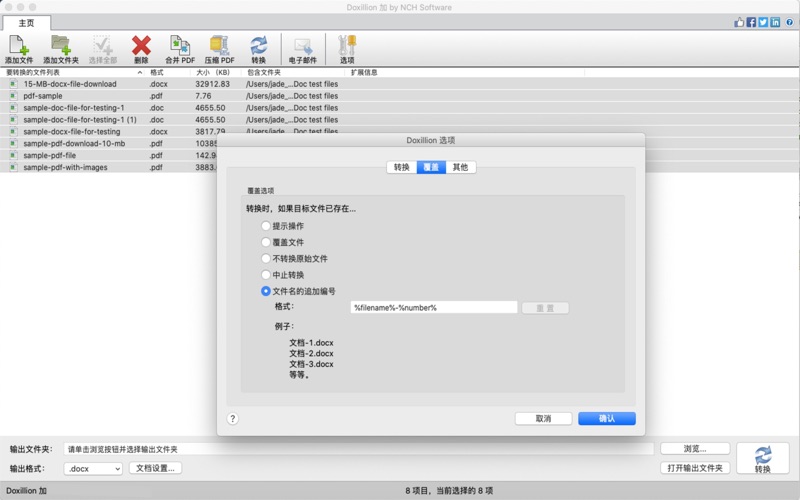Open the 压缩 PDF (Compress PDF) tool
Screen dimensions: 800x500
coord(220,48)
